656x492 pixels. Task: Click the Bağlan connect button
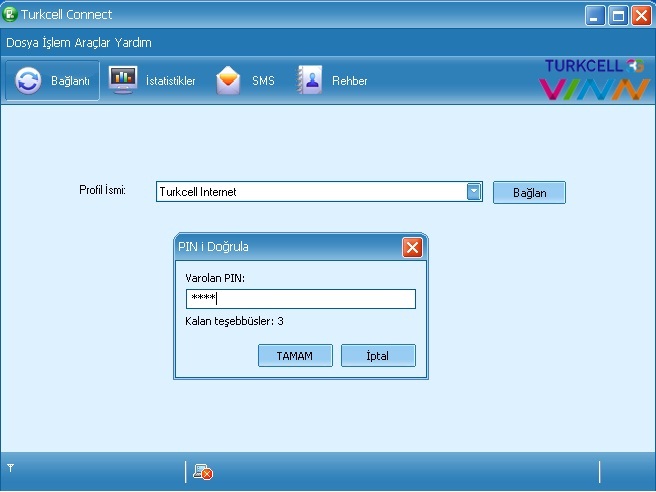point(529,193)
